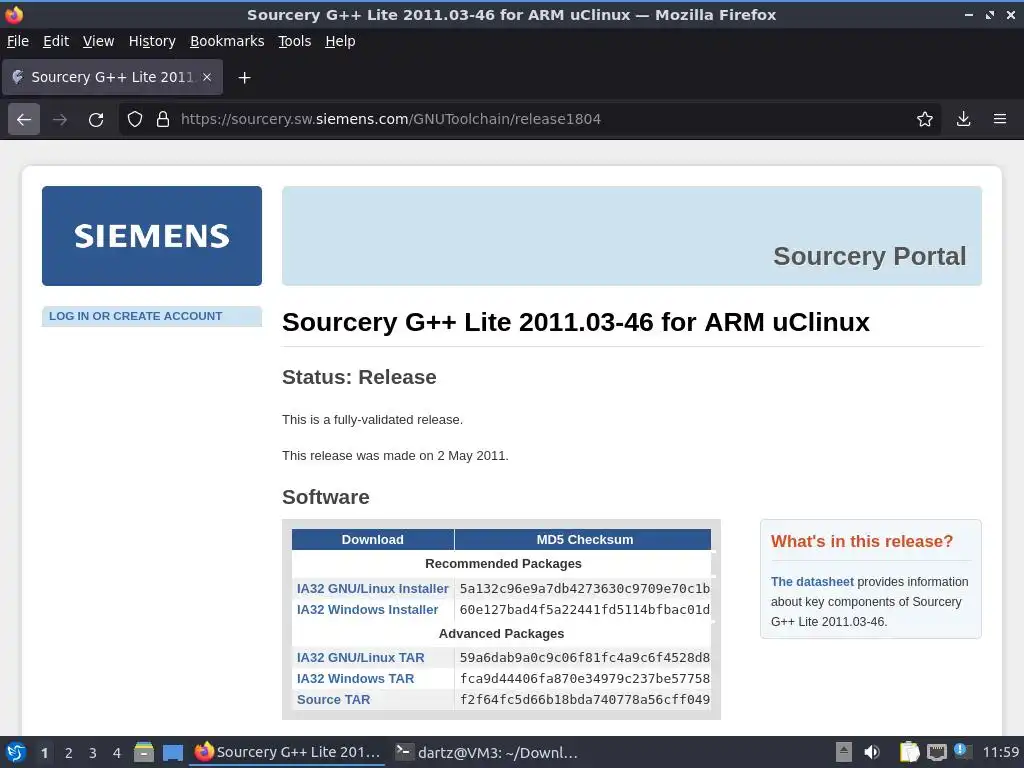Click the network monitor tray icon
1024x768 pixels.
tap(936, 752)
